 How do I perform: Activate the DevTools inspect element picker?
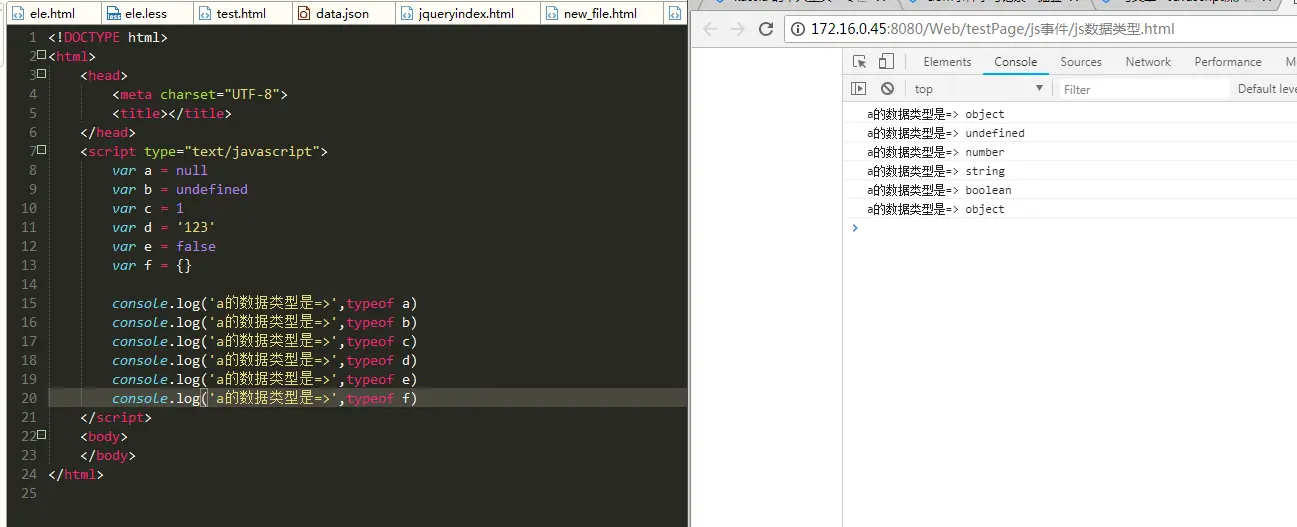click(x=859, y=62)
